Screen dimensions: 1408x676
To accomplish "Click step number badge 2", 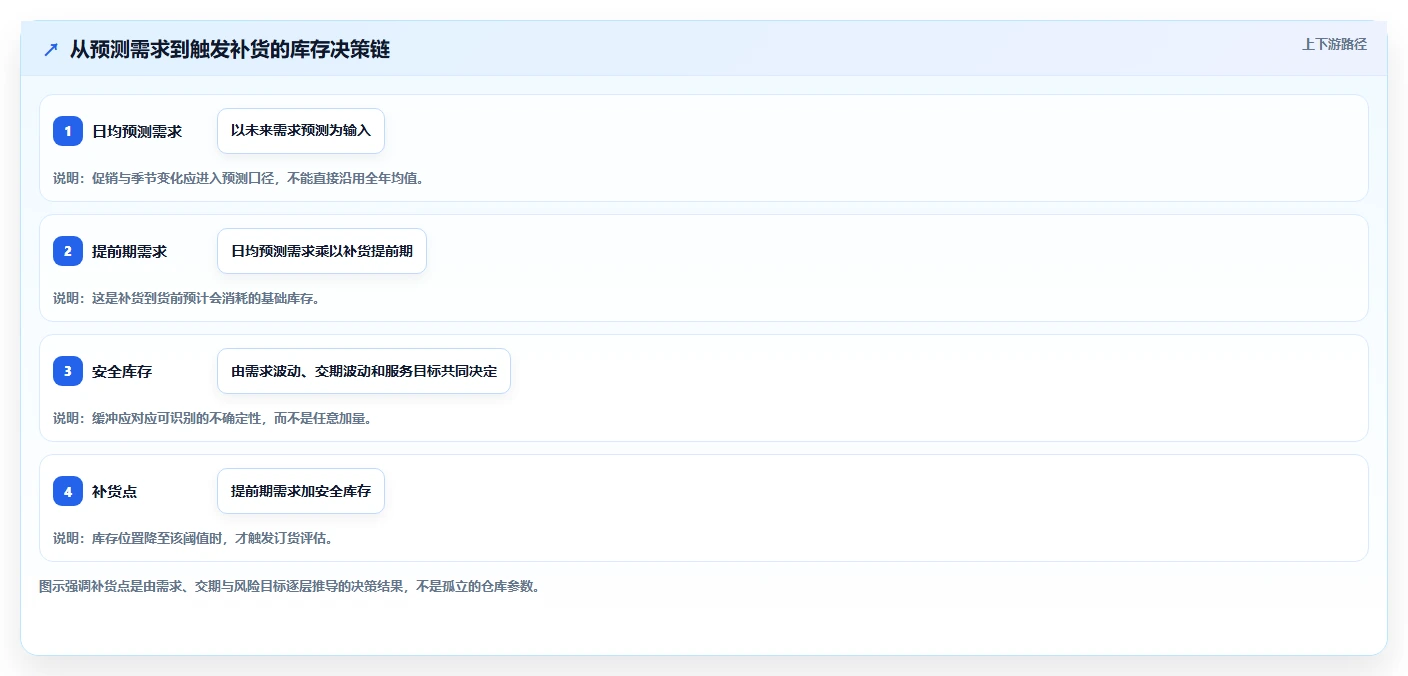I will tap(68, 251).
